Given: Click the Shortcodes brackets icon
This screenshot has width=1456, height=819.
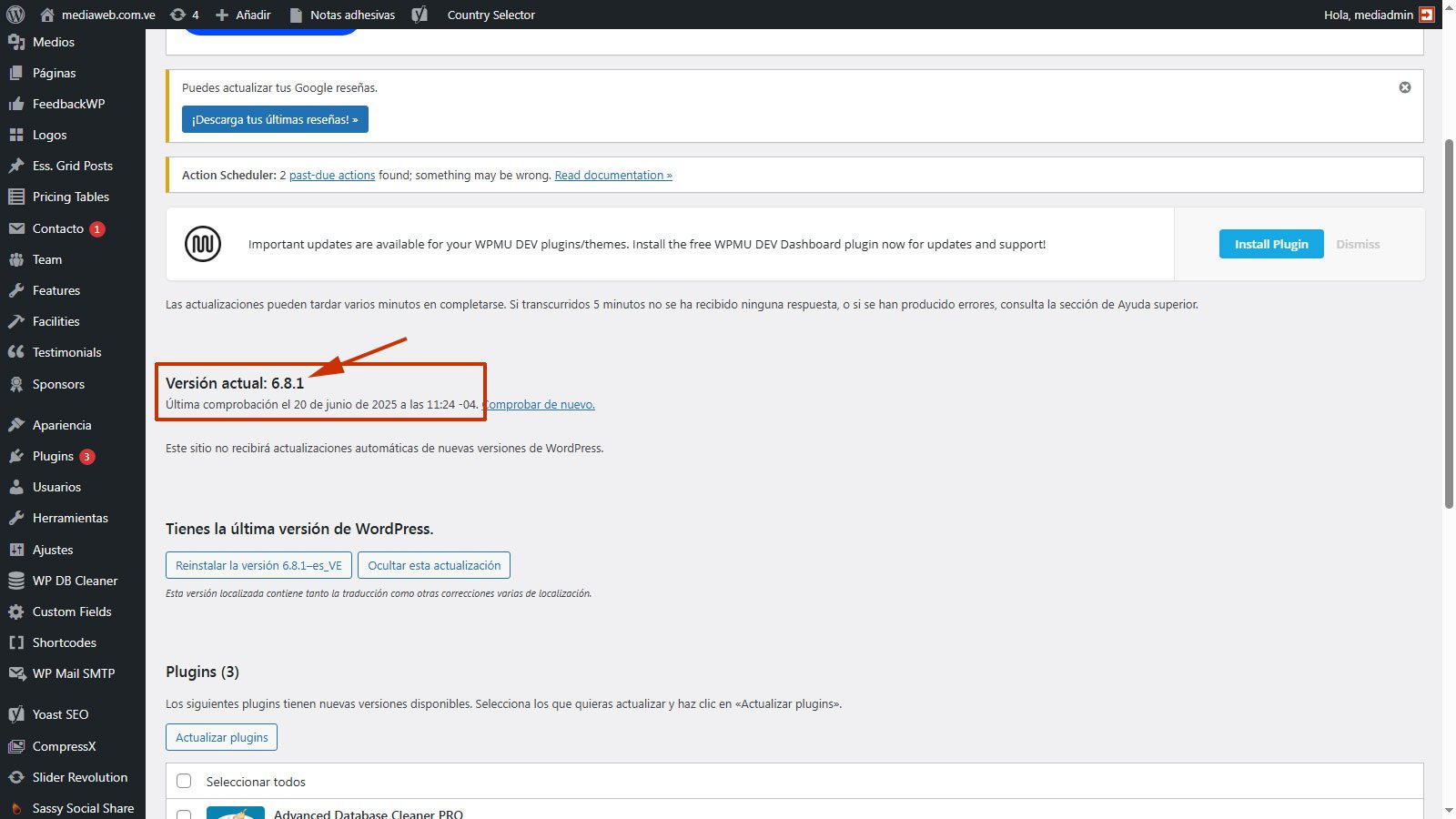Looking at the screenshot, I should point(16,642).
